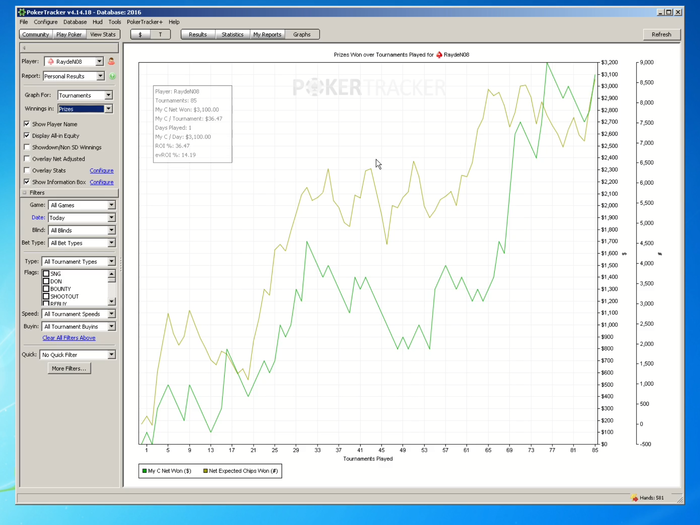Click the More Filters button

point(69,368)
